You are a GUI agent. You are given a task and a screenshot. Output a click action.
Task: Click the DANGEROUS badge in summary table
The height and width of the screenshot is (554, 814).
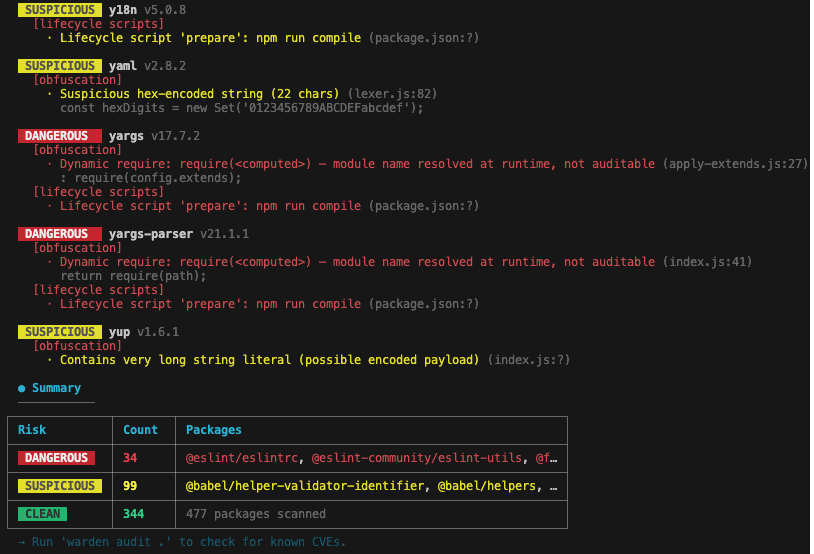[x=56, y=458]
